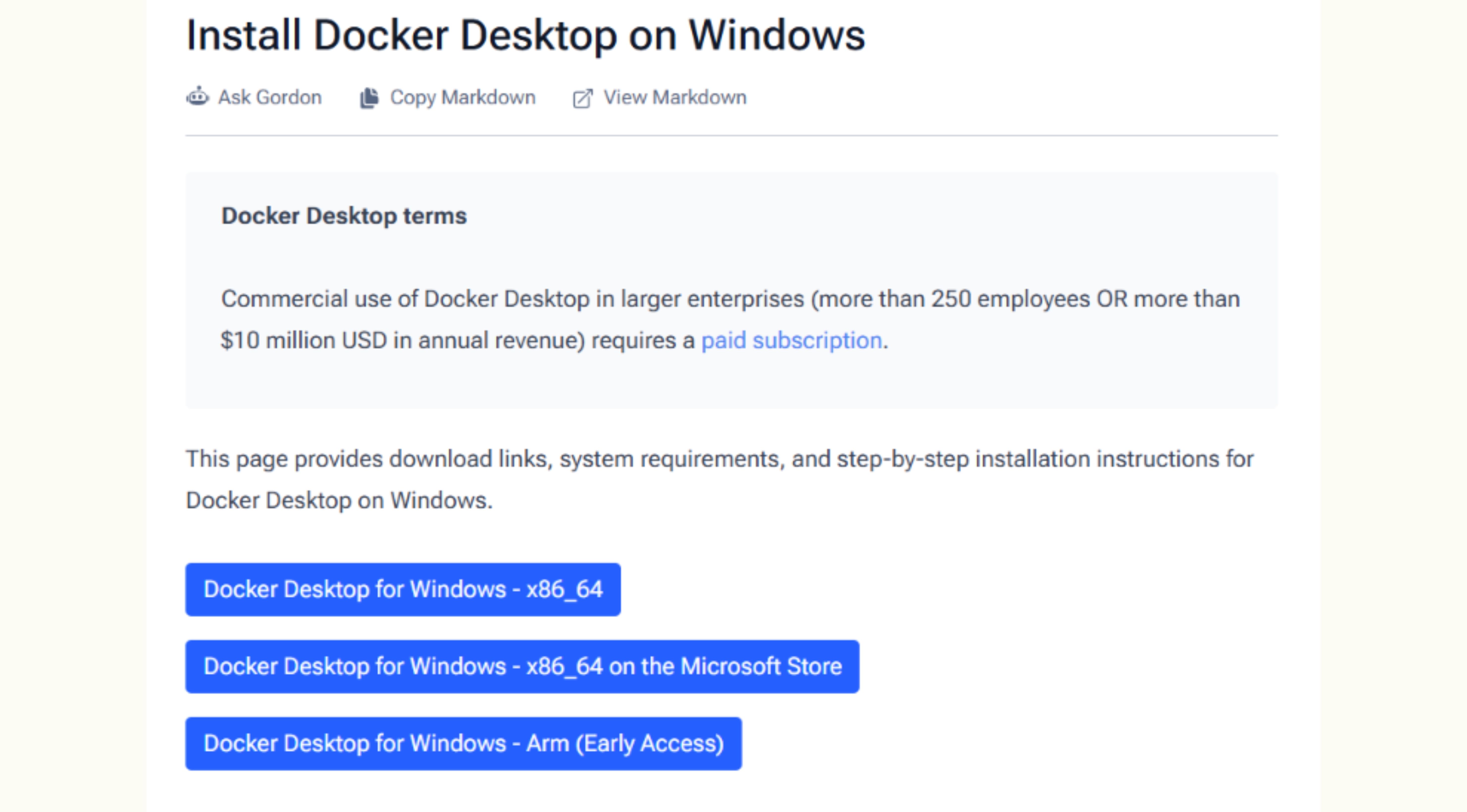The width and height of the screenshot is (1467, 812).
Task: Click the Ask Gordon robot icon
Action: pos(198,97)
